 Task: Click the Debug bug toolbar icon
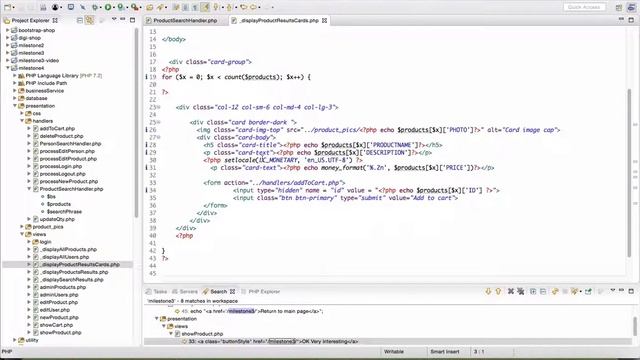[x=95, y=7]
